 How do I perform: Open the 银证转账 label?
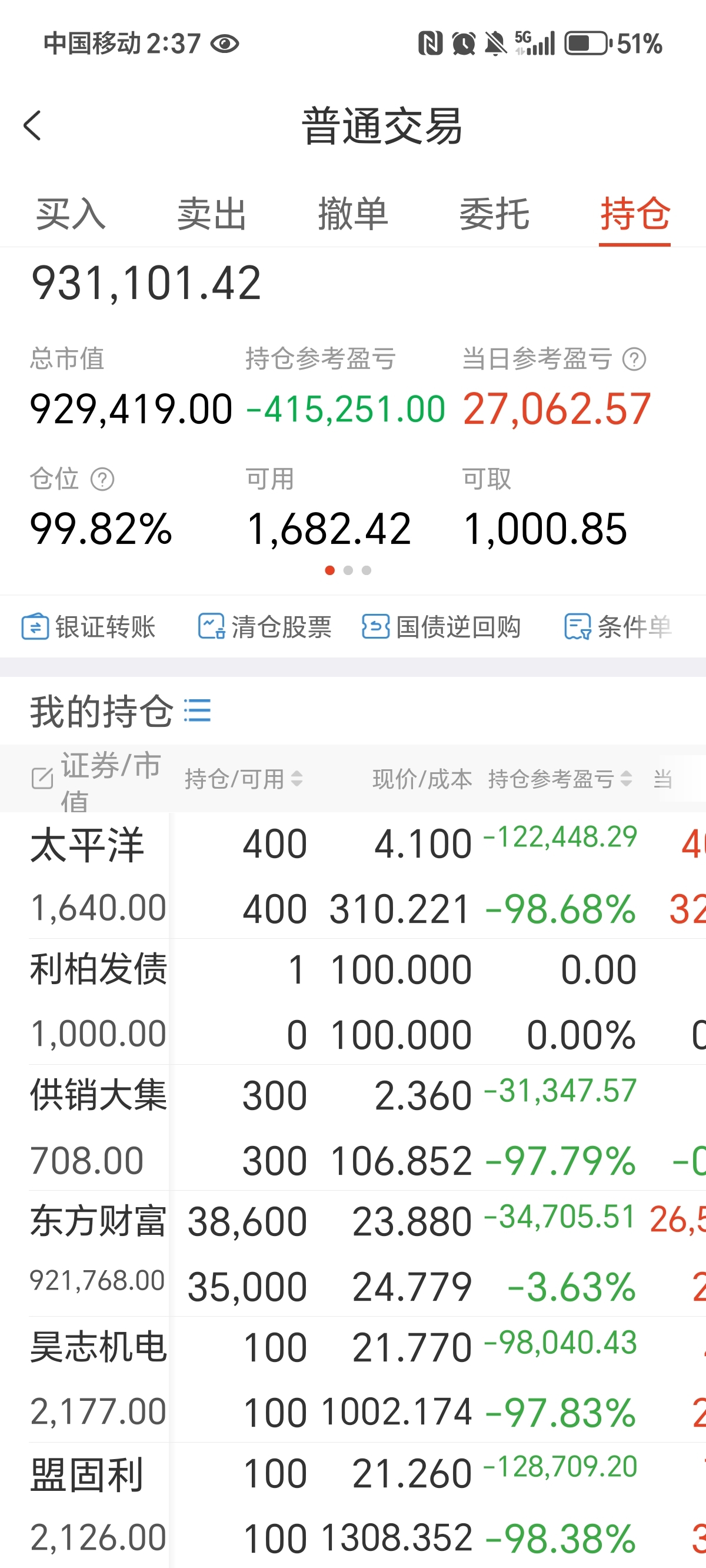(x=105, y=626)
